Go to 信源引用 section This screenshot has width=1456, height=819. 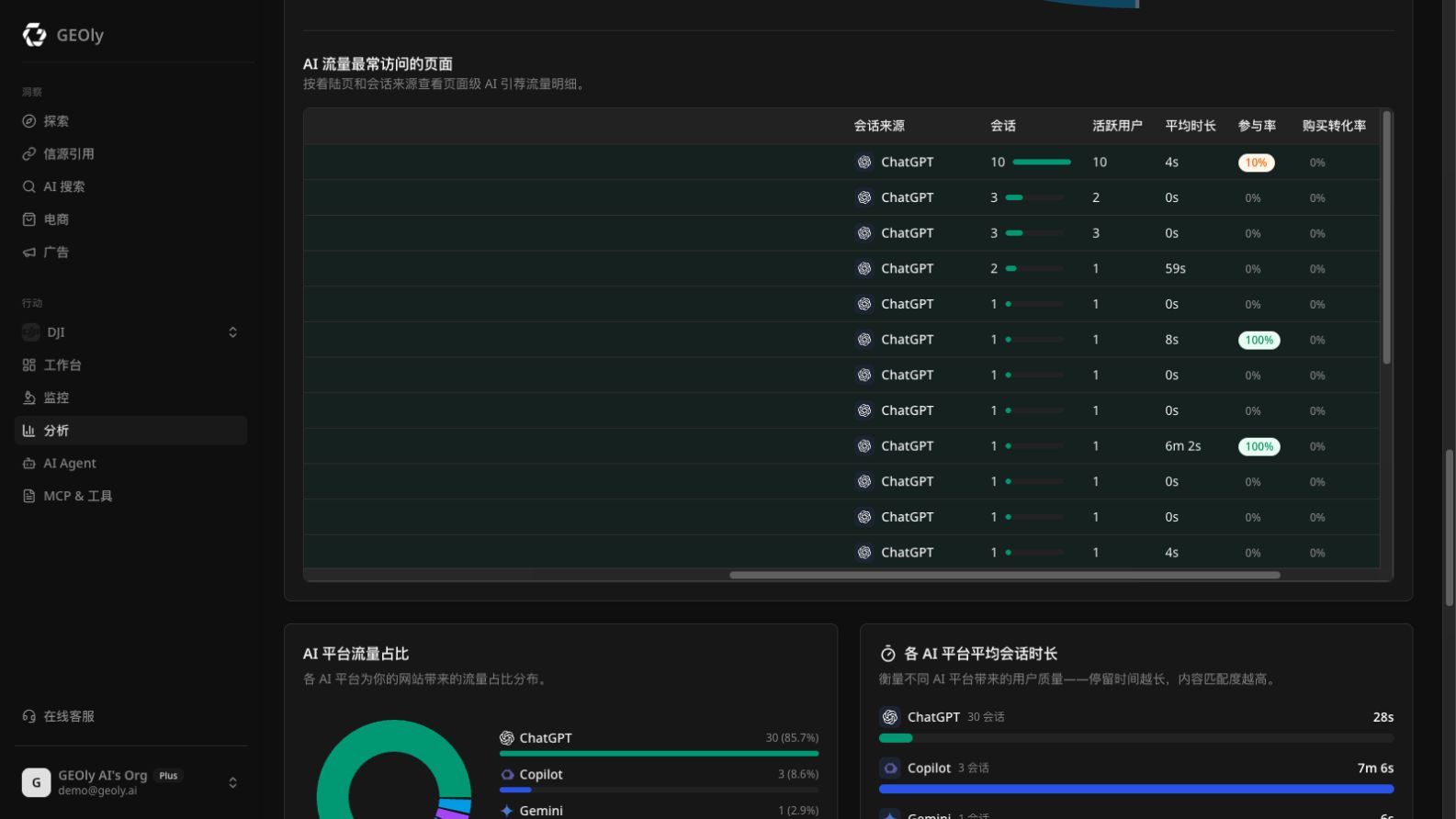pos(131,154)
